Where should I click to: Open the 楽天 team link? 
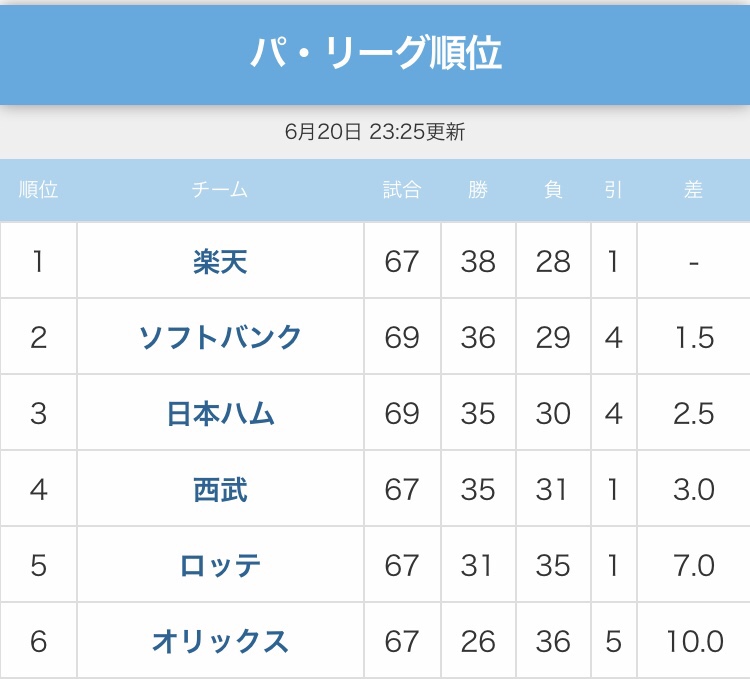pyautogui.click(x=220, y=262)
